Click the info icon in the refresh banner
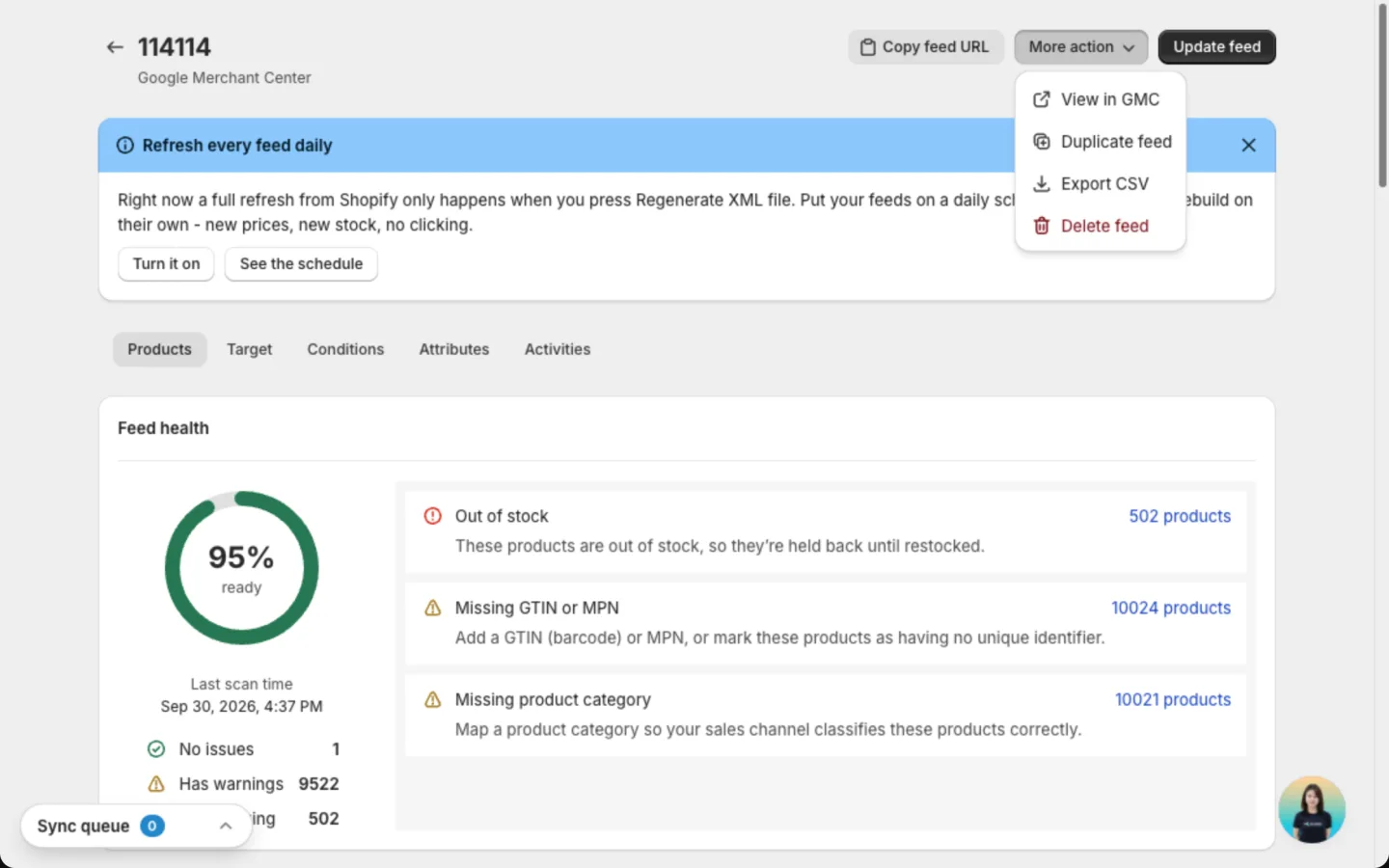The width and height of the screenshot is (1389, 868). click(x=125, y=146)
